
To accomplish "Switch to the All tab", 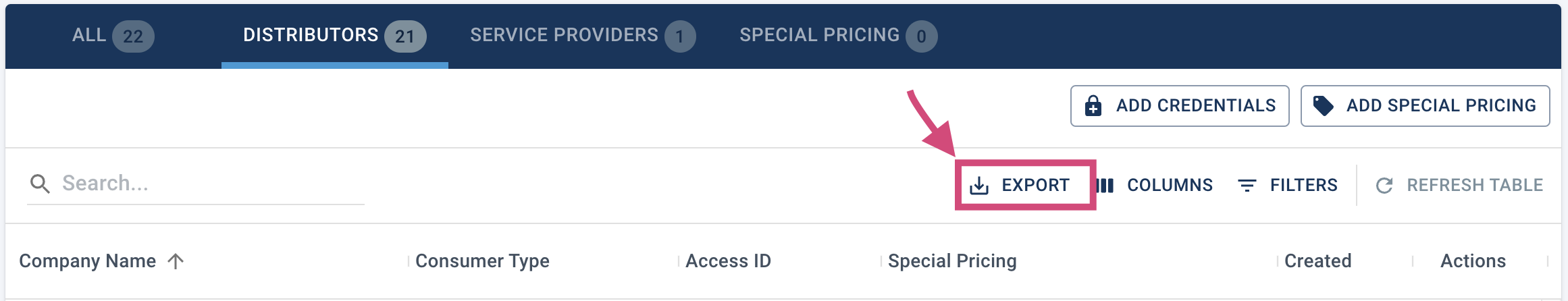I will 113,36.
